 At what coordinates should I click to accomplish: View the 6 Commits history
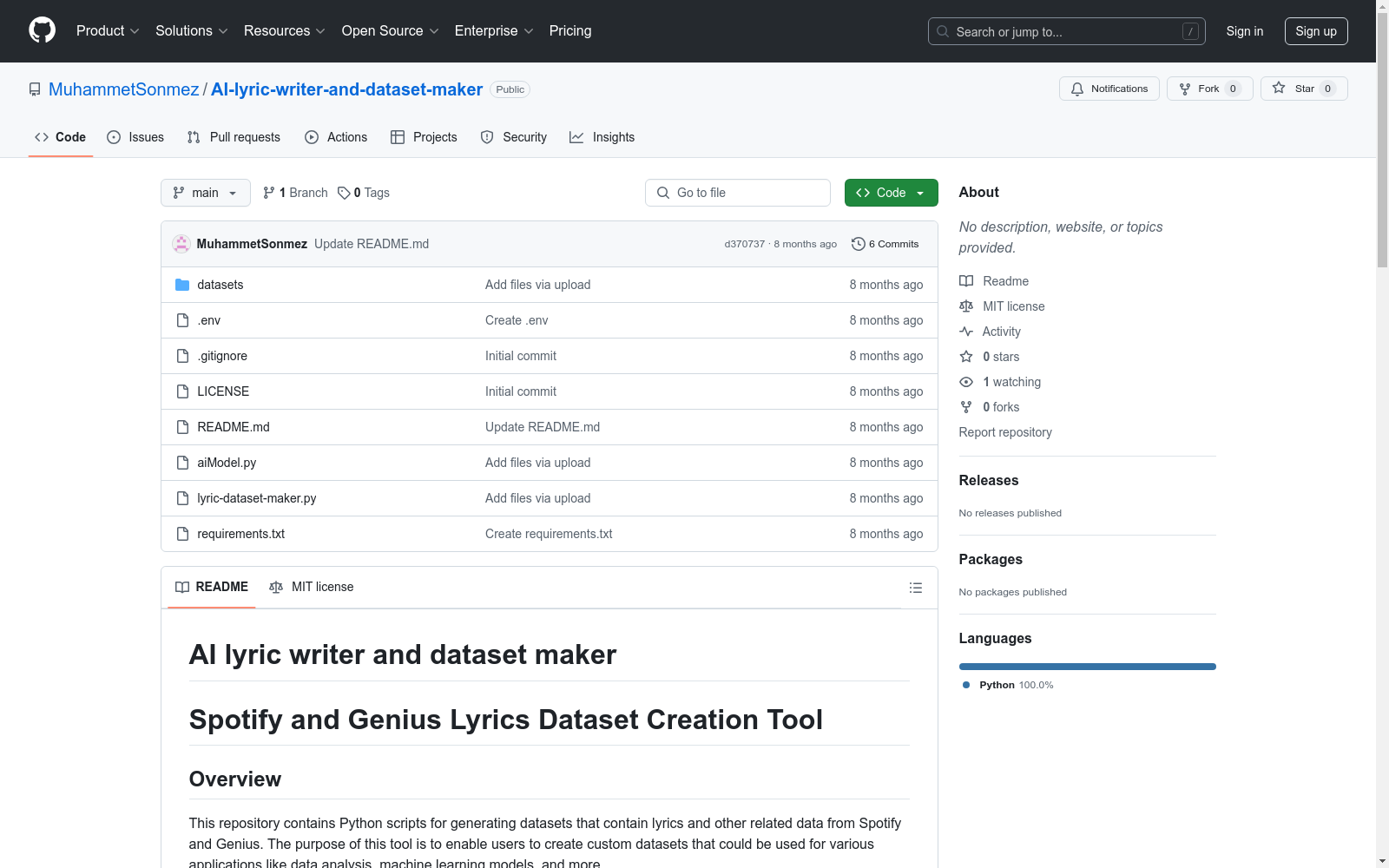[885, 244]
